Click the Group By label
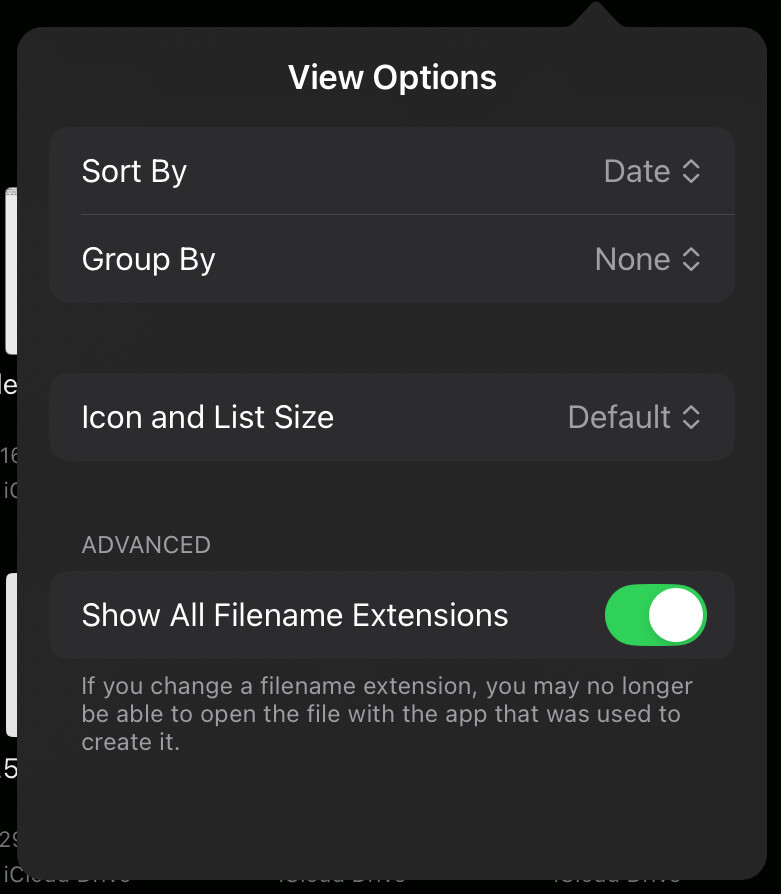781x894 pixels. [x=148, y=260]
